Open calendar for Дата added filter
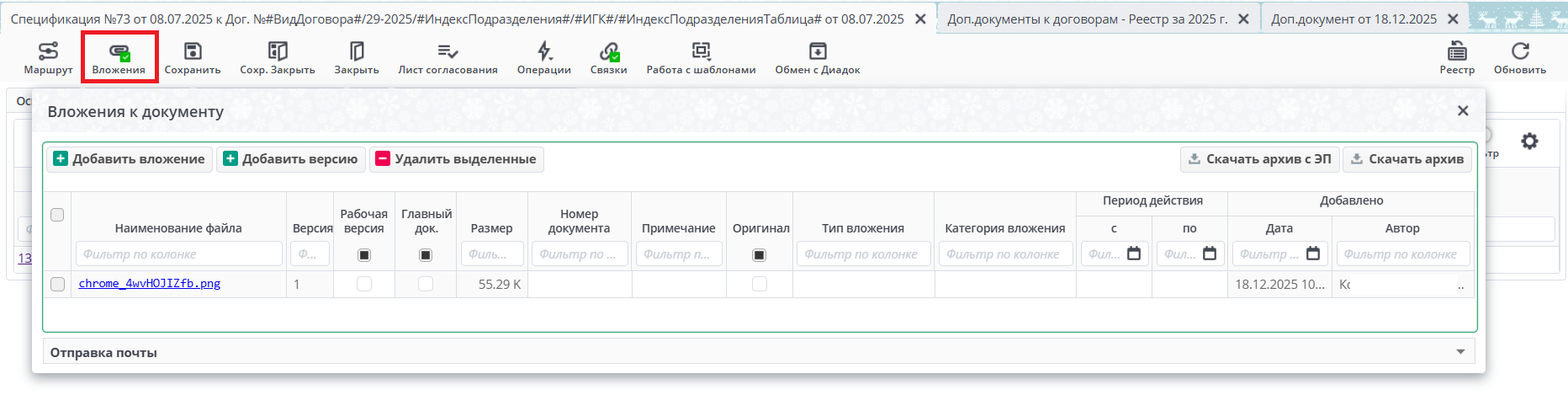This screenshot has height=395, width=1568. (1313, 254)
